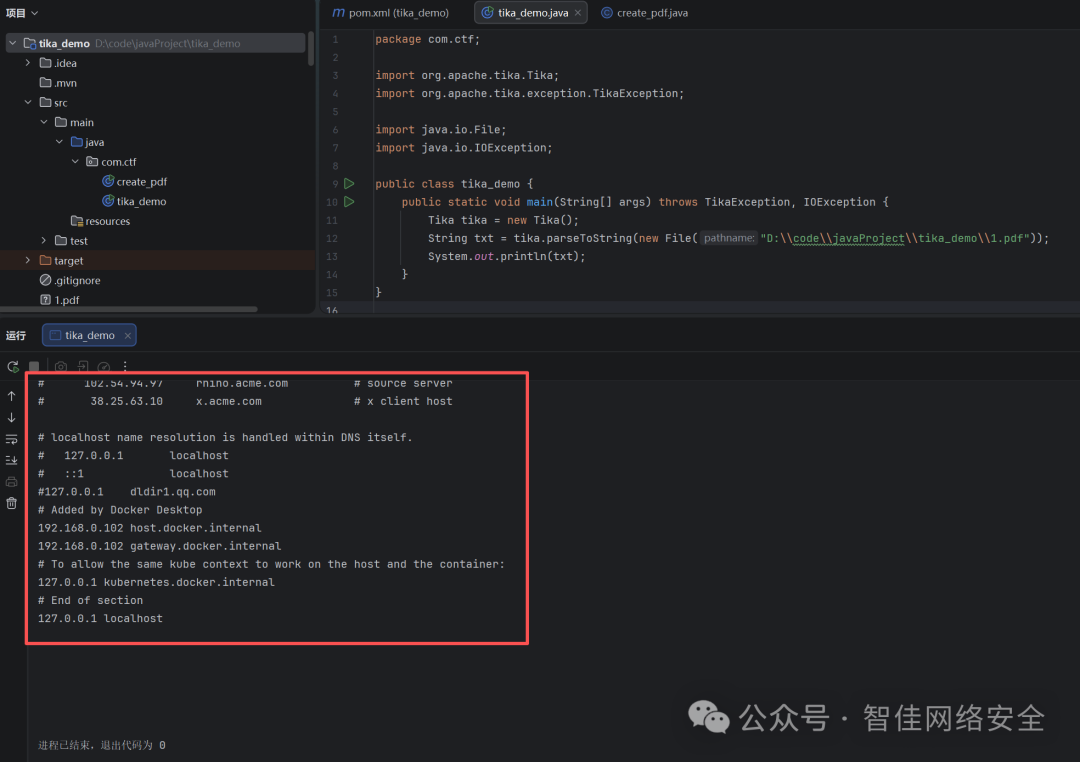Open the Run toolbar more options menu
This screenshot has height=762, width=1080.
[x=125, y=367]
